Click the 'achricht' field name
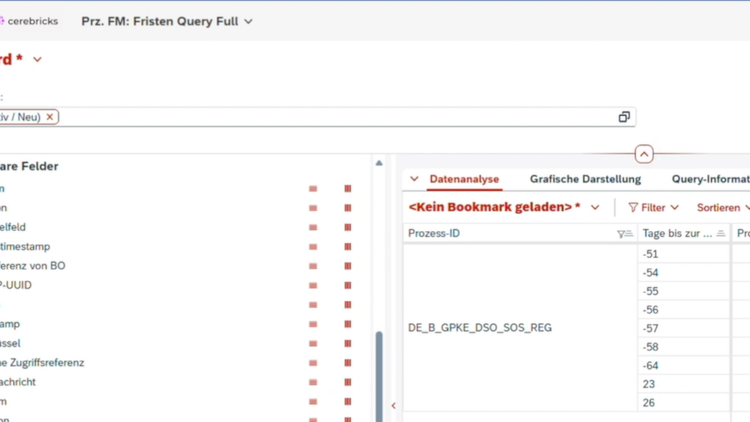The image size is (750, 422). [18, 382]
